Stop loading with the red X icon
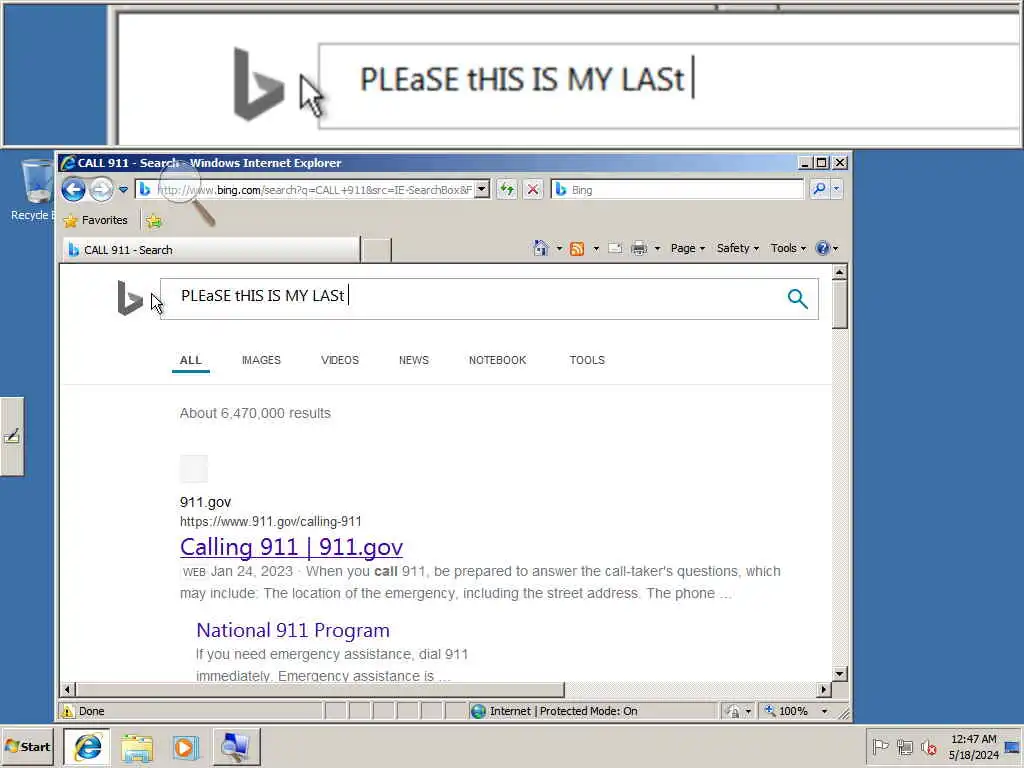 tap(533, 190)
